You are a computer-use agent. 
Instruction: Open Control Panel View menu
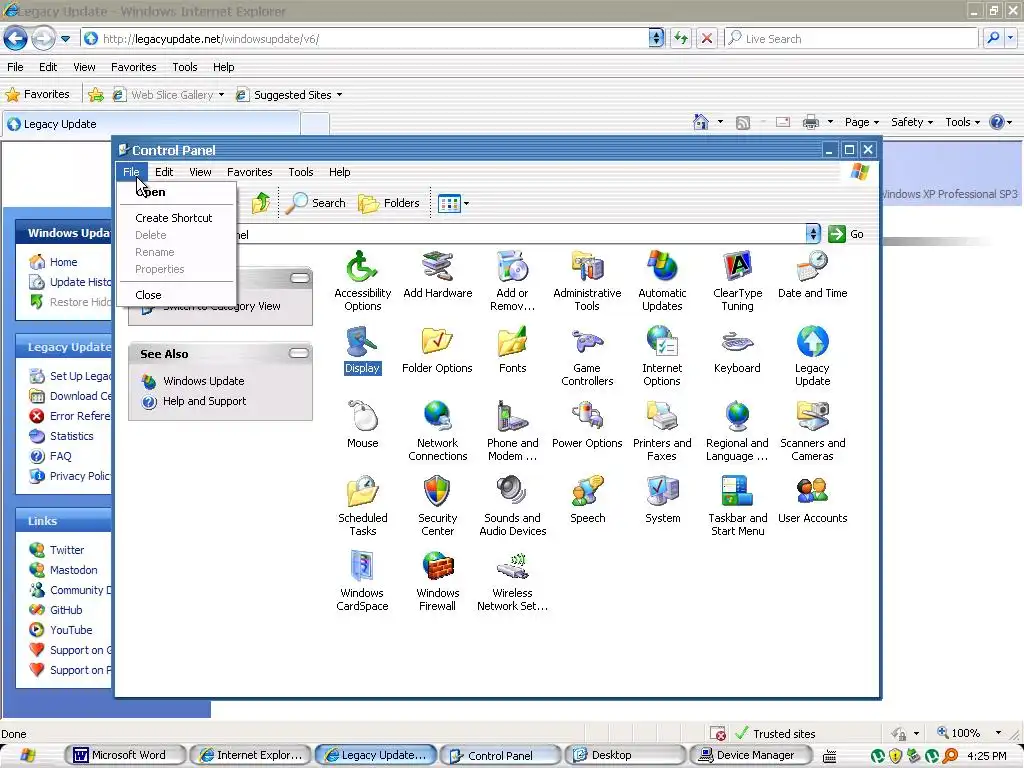pos(200,172)
